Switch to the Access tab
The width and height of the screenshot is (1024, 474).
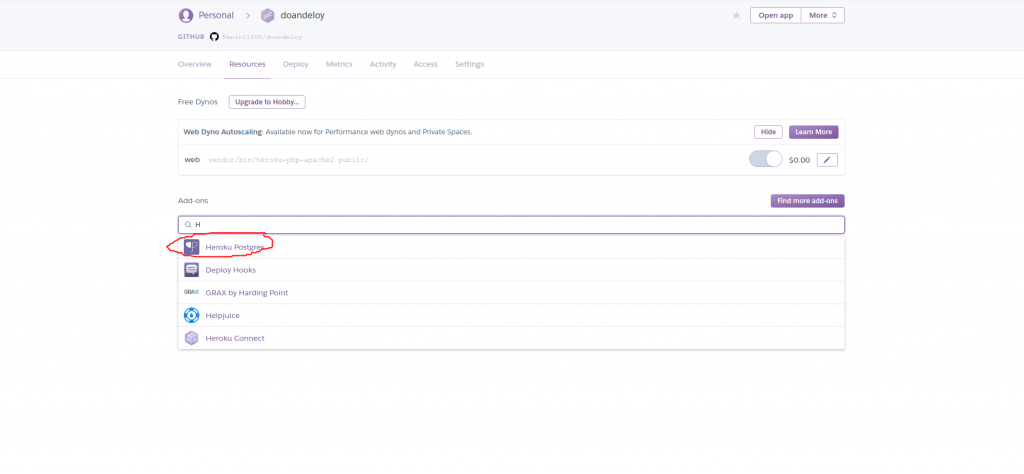[426, 64]
